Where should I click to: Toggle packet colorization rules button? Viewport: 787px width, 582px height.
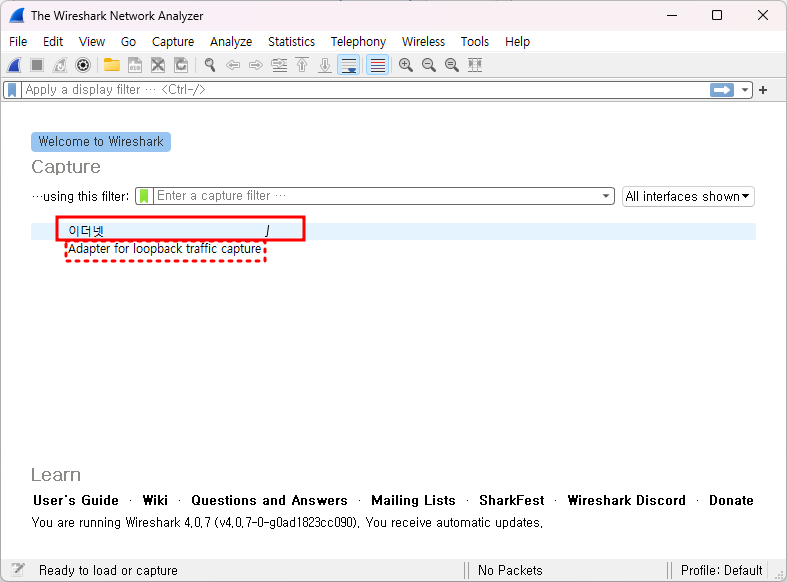click(x=377, y=65)
